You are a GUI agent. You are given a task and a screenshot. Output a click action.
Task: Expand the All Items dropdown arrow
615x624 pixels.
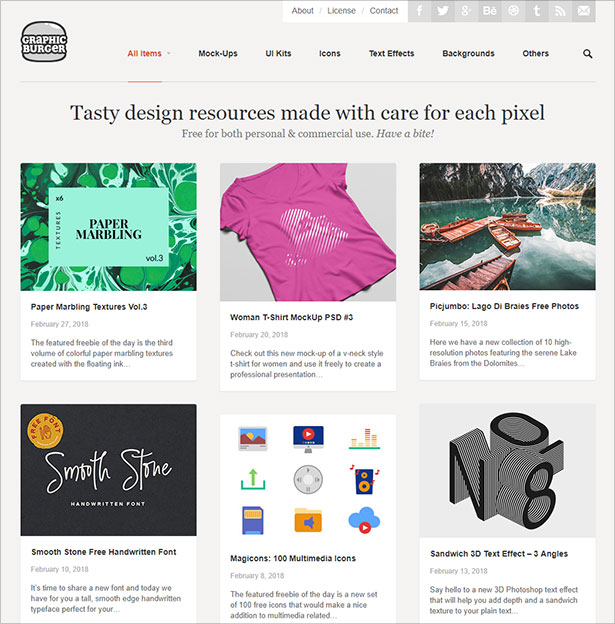[x=169, y=53]
